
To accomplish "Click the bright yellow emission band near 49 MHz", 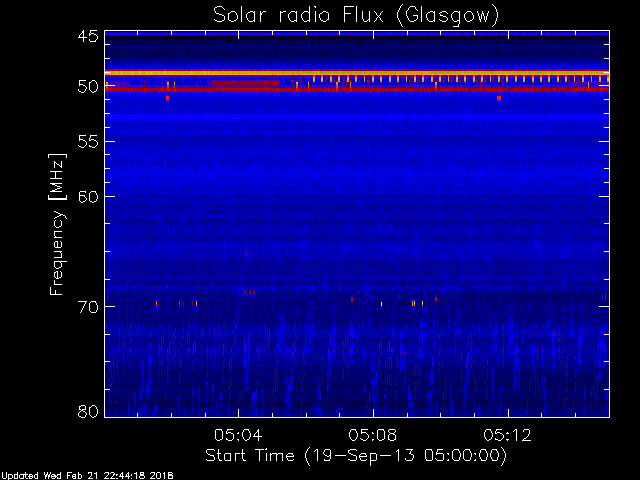I will point(357,73).
